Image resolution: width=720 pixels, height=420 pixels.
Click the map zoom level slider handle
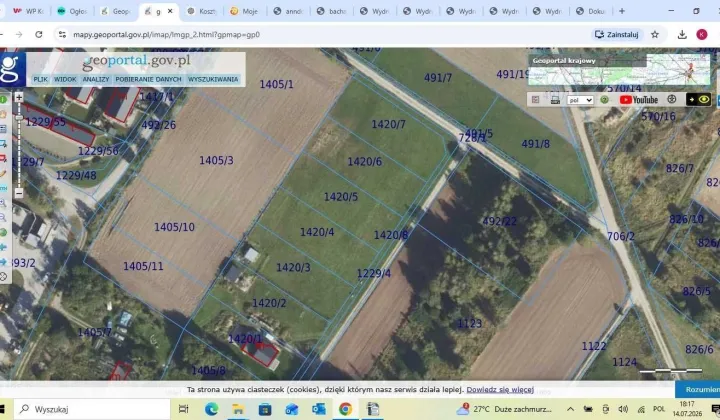19,118
